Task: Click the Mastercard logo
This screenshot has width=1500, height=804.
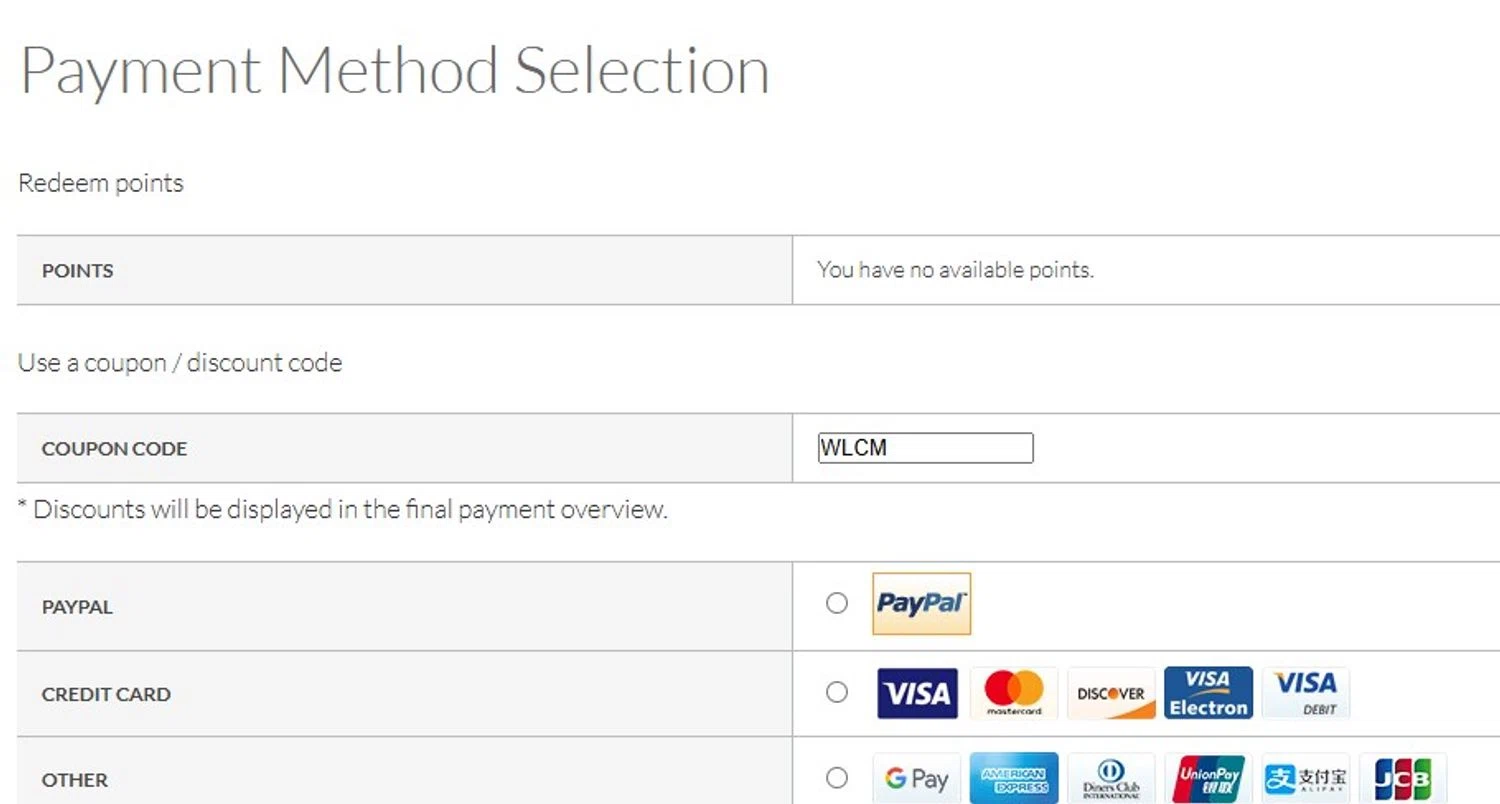Action: pos(1014,693)
